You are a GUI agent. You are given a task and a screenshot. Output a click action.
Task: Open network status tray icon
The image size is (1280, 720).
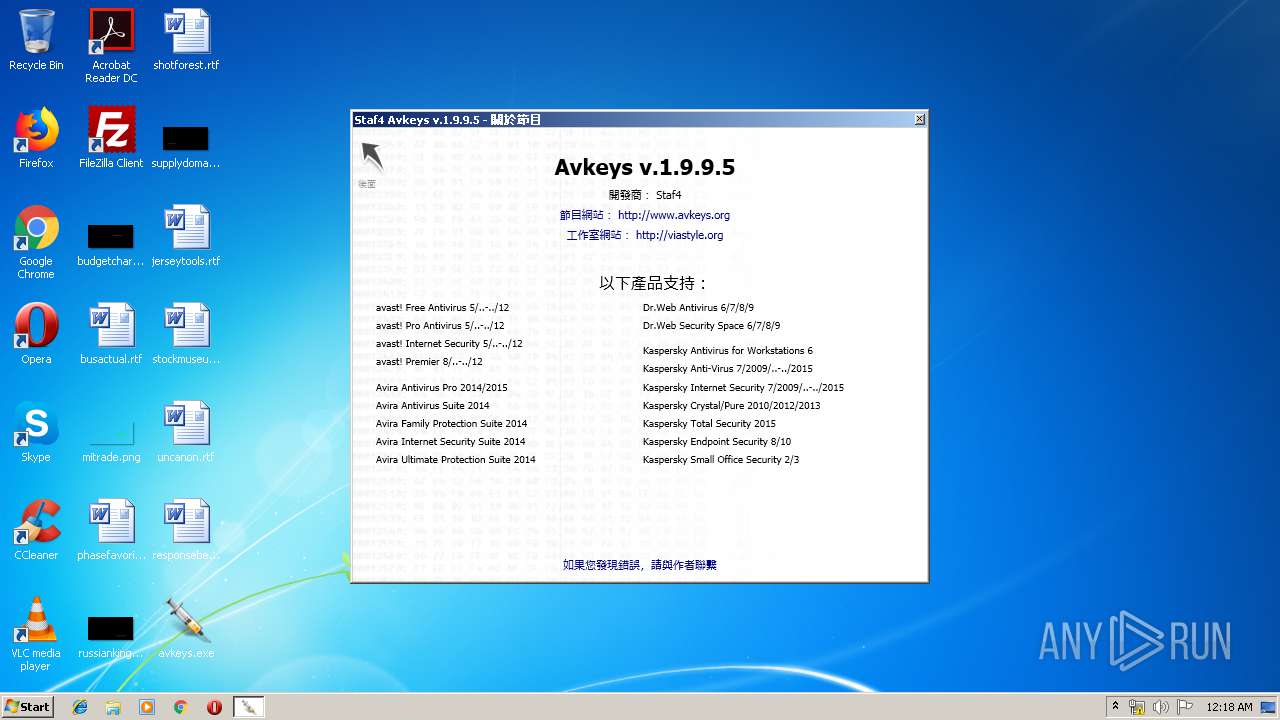[x=1137, y=707]
